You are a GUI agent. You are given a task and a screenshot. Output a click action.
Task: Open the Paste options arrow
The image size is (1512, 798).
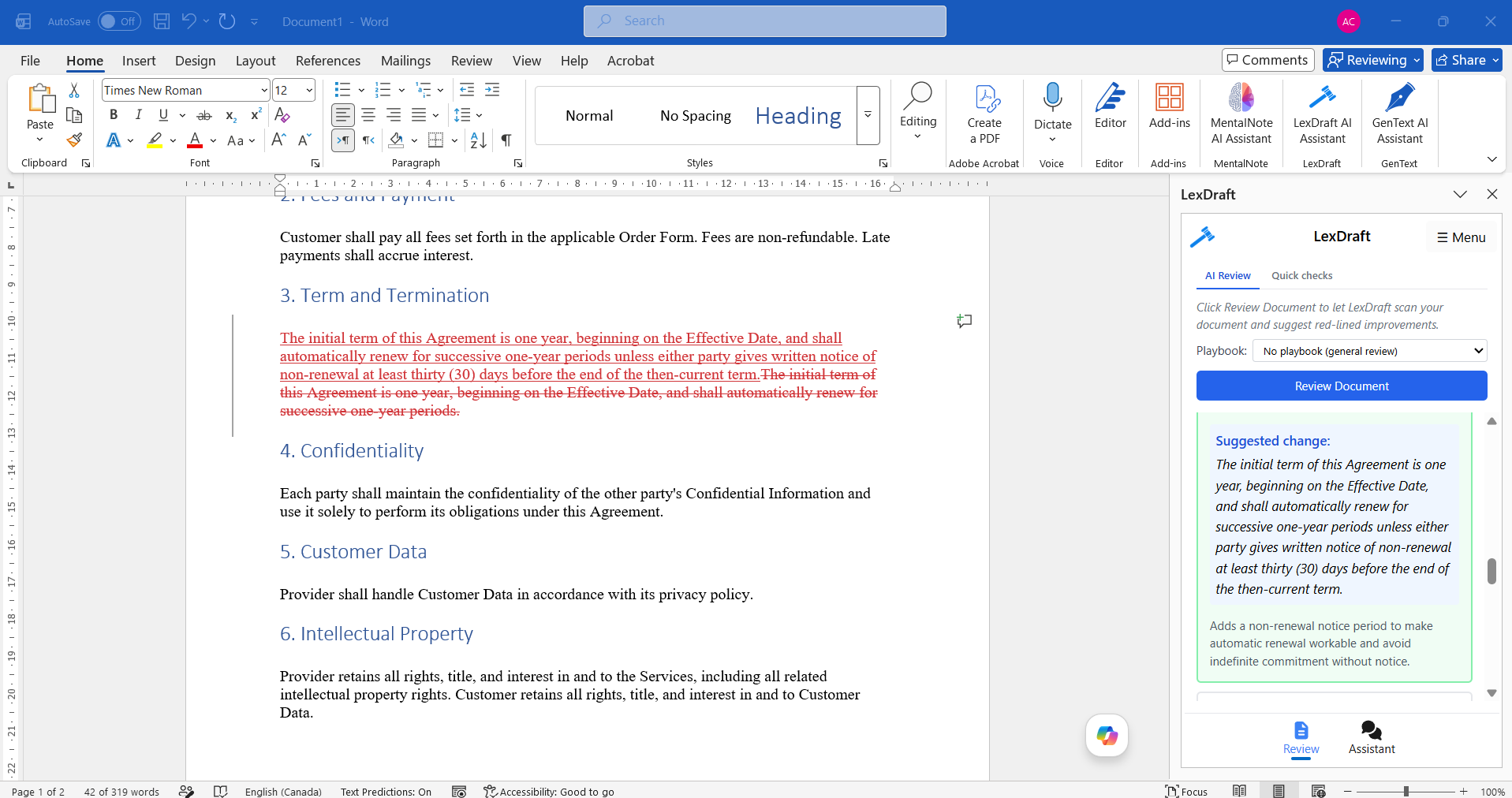click(39, 140)
